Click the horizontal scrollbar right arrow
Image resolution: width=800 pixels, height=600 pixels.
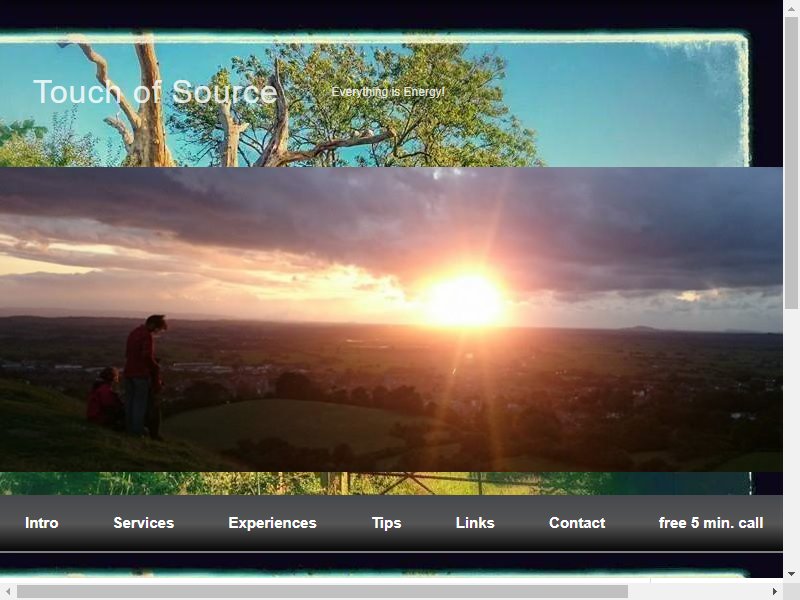(x=775, y=591)
